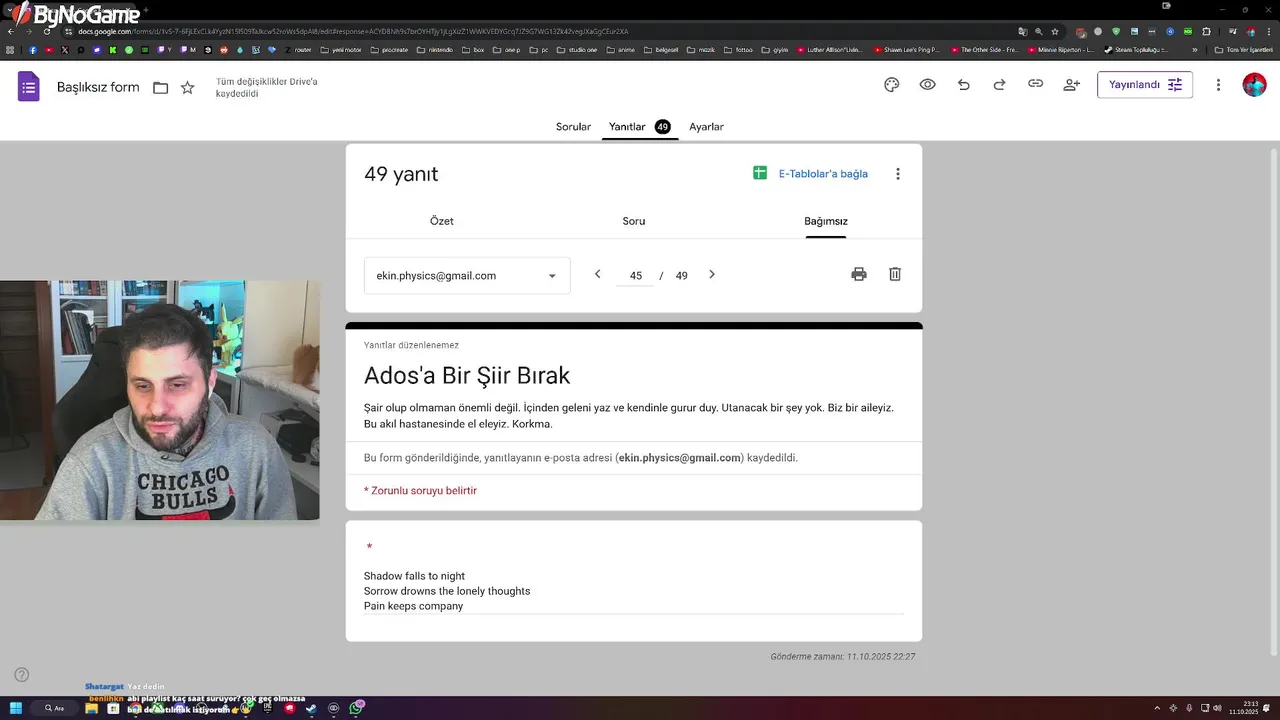Go back in the browser

click(11, 31)
